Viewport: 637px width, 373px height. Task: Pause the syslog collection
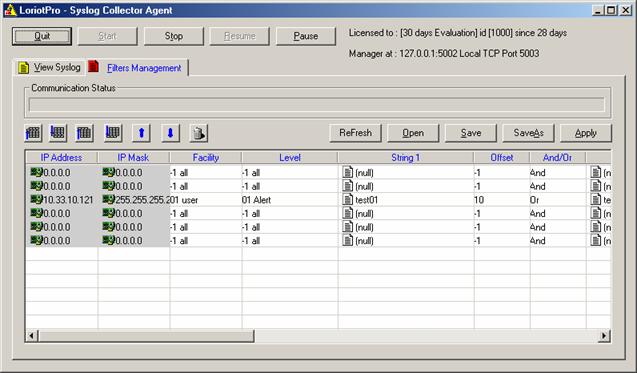pyautogui.click(x=306, y=36)
